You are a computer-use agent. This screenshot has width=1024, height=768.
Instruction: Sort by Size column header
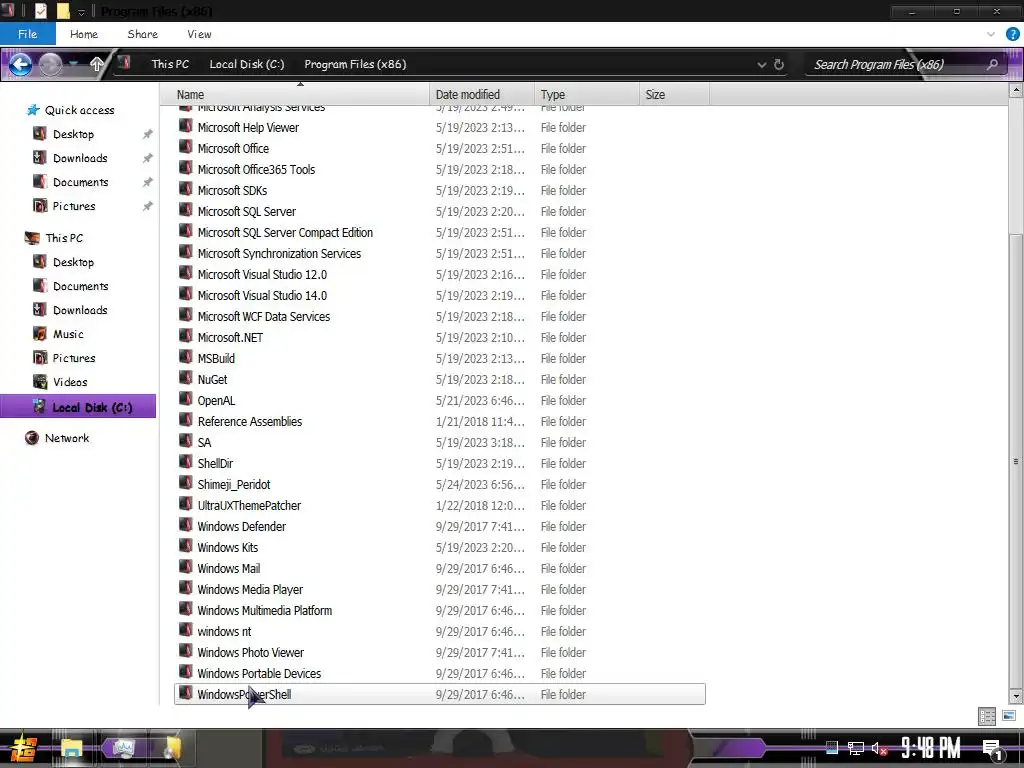tap(674, 95)
